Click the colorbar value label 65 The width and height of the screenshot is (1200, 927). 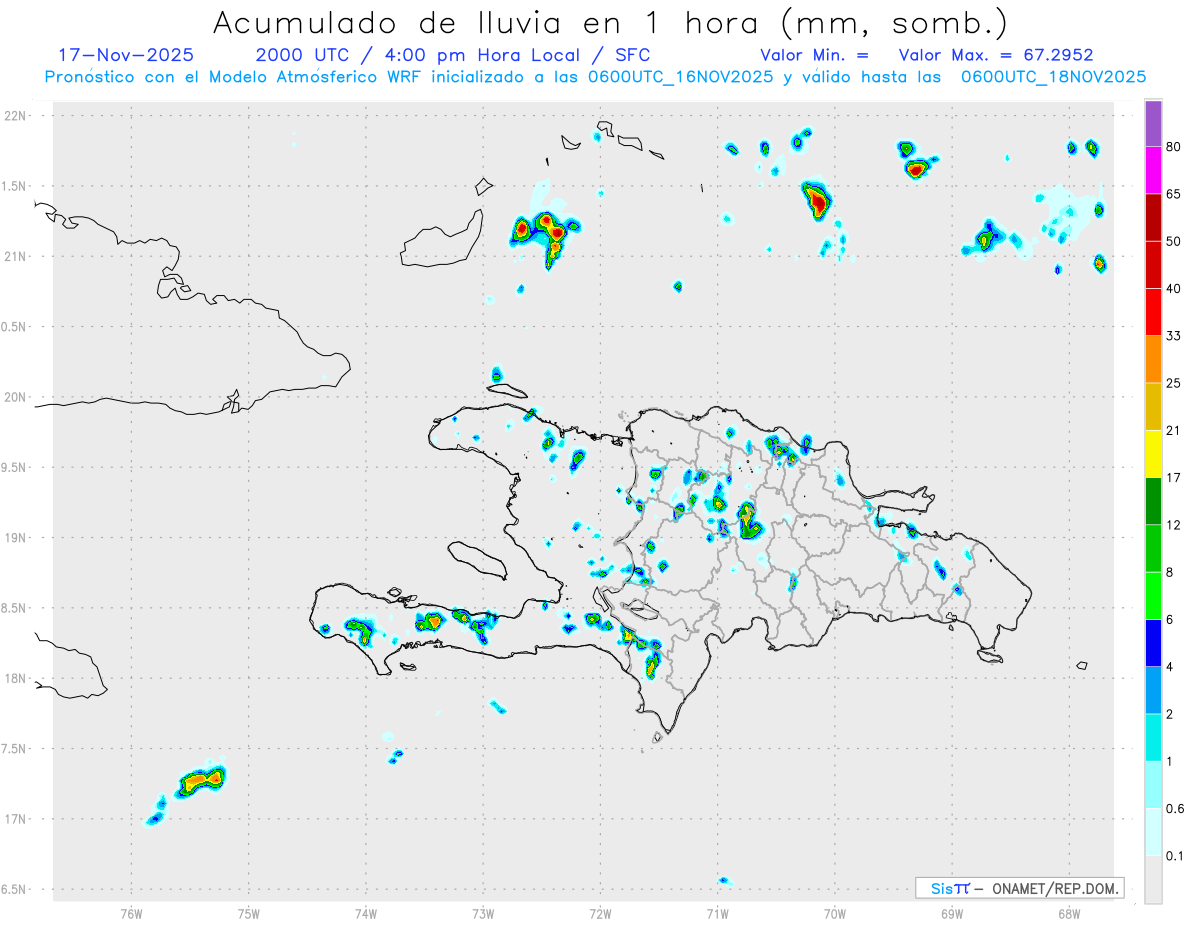(1174, 194)
